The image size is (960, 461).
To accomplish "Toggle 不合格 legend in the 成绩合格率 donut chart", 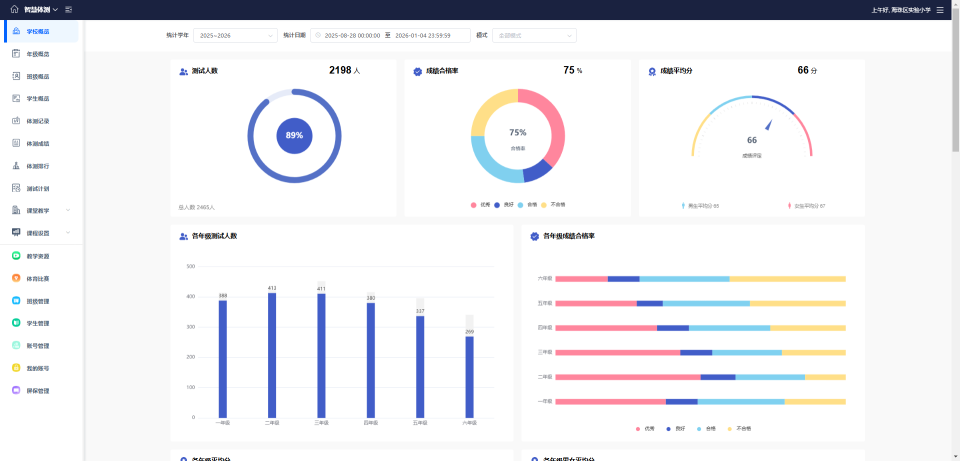I will [553, 205].
